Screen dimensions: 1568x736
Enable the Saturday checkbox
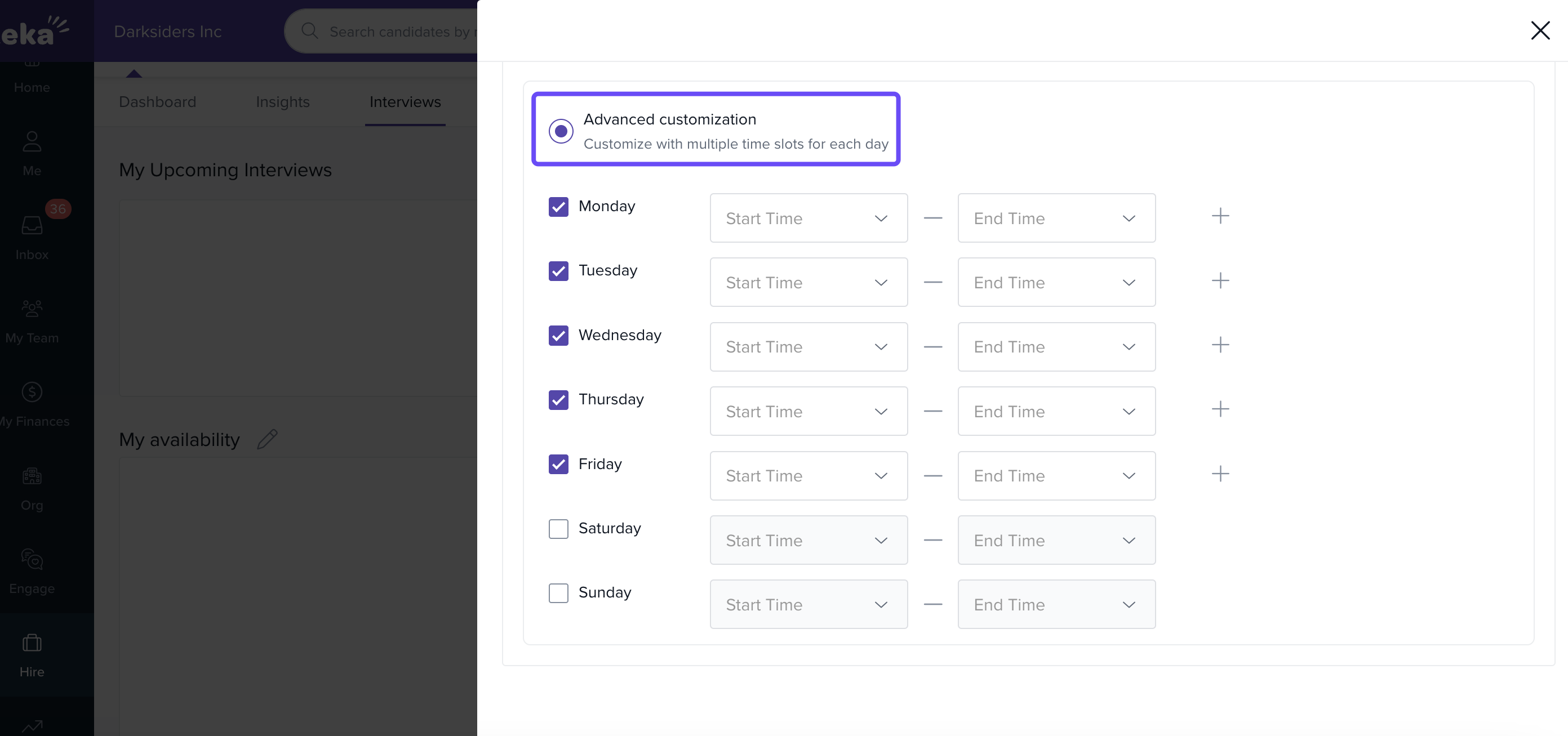[x=558, y=529]
